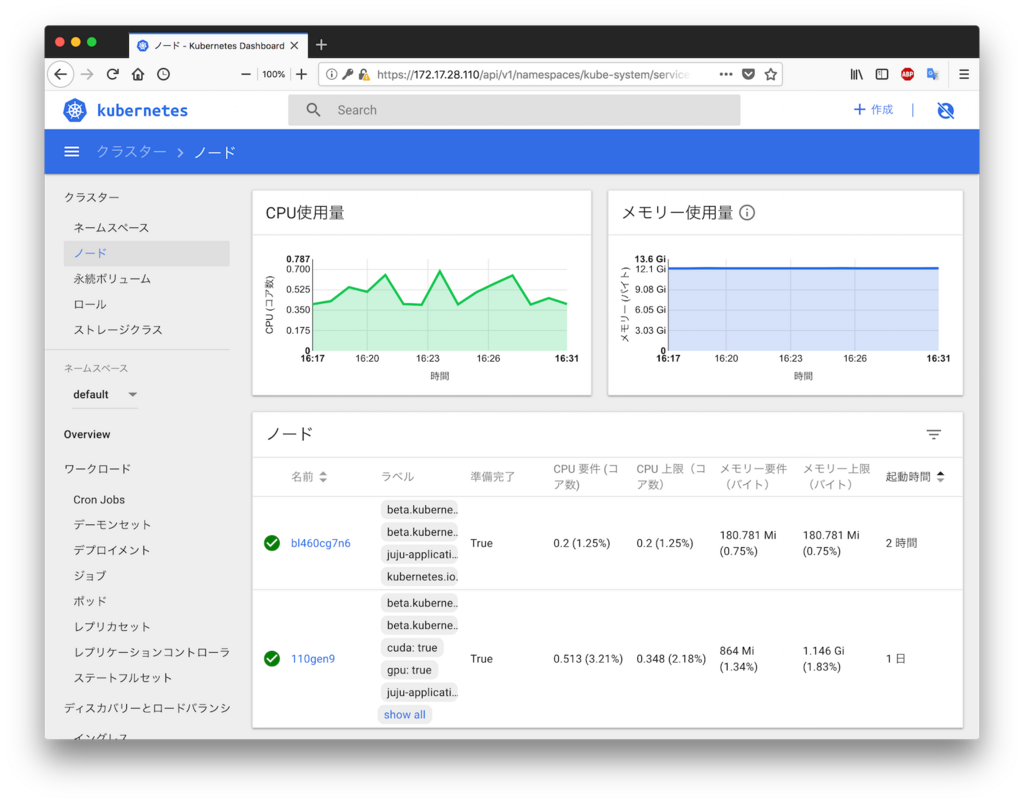Open the hamburger navigation menu icon
This screenshot has height=803, width=1024.
pyautogui.click(x=70, y=151)
